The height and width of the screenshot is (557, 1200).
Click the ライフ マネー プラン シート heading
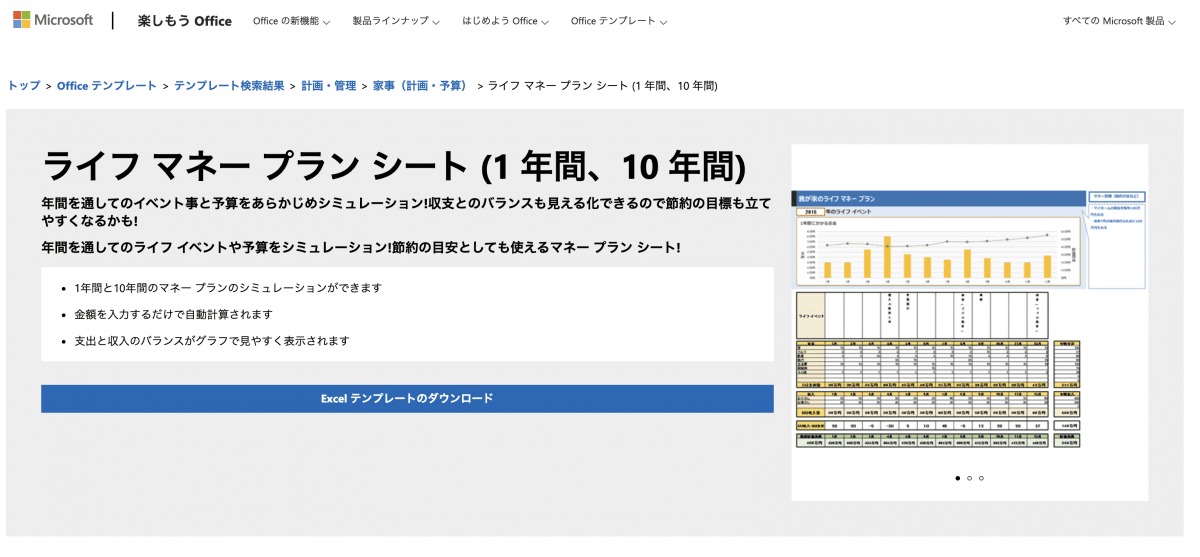pyautogui.click(x=394, y=166)
